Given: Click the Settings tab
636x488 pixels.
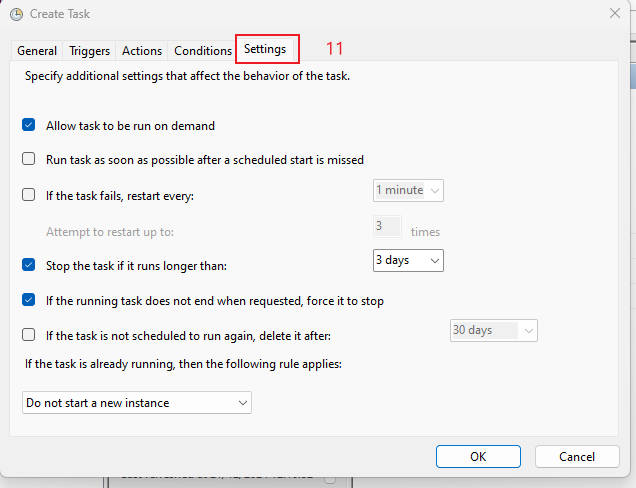Looking at the screenshot, I should (266, 49).
